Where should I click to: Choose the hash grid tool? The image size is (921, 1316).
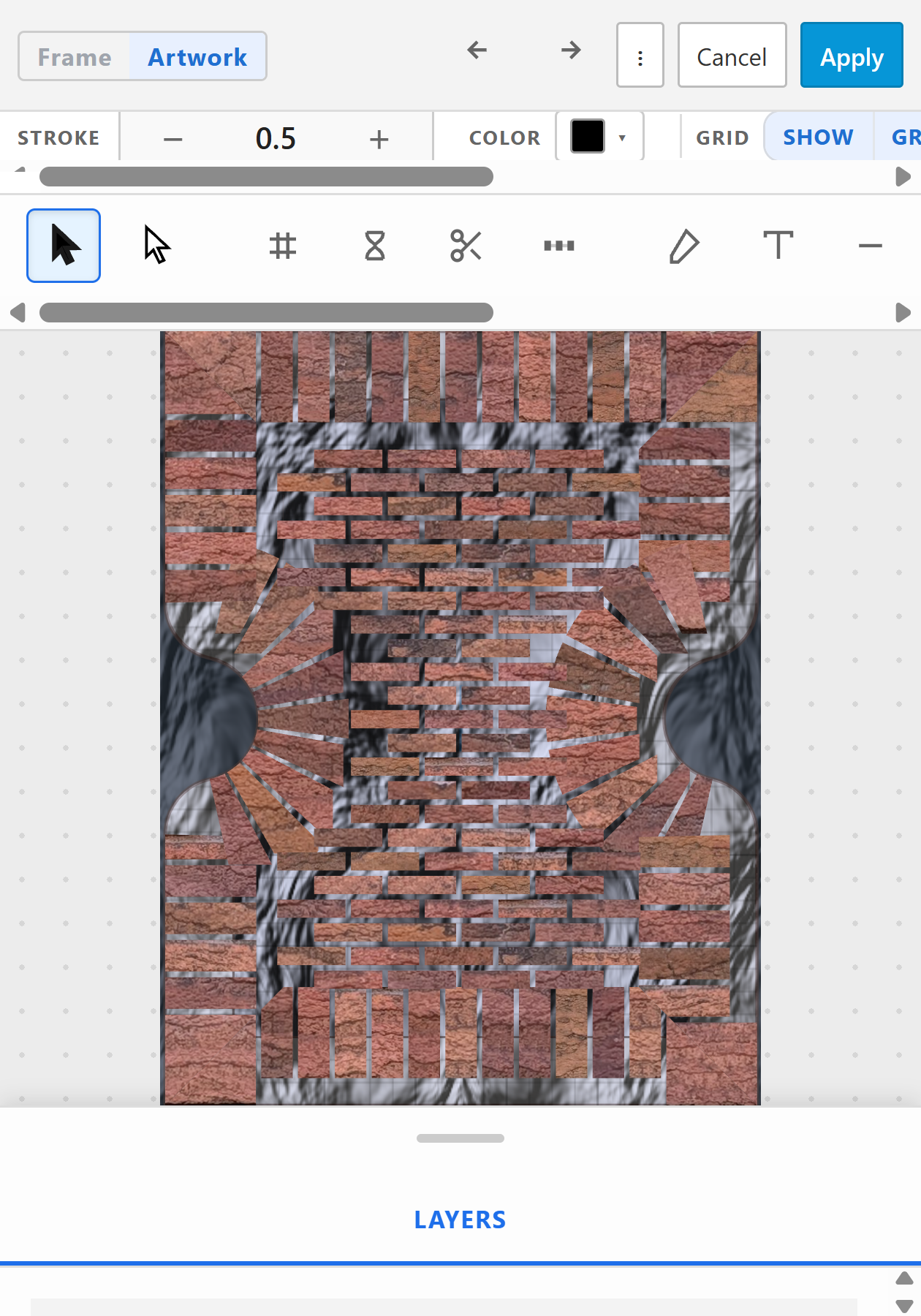click(282, 246)
